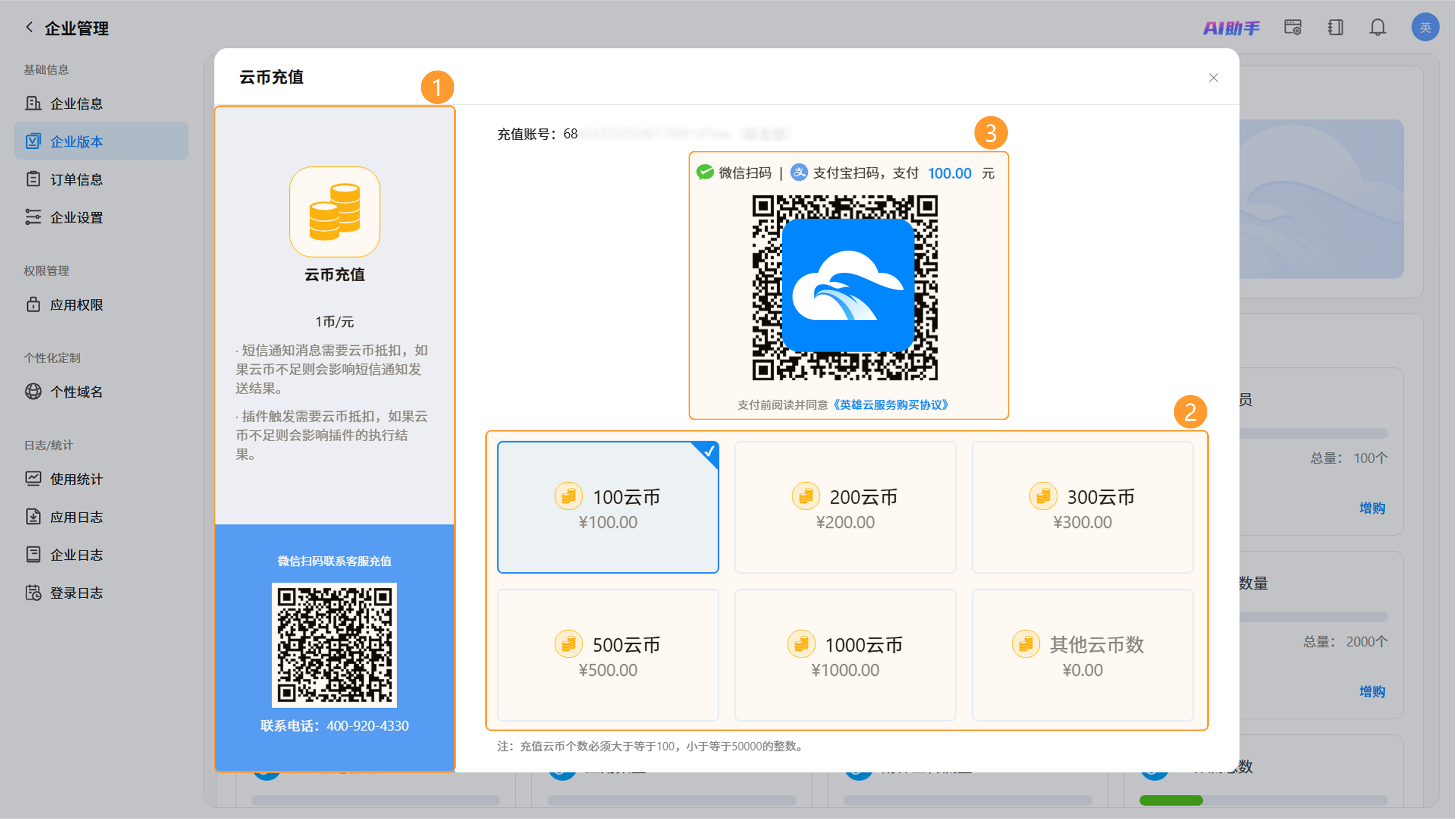The width and height of the screenshot is (1456, 819).
Task: Open the 企业版本 menu item
Action: click(101, 141)
